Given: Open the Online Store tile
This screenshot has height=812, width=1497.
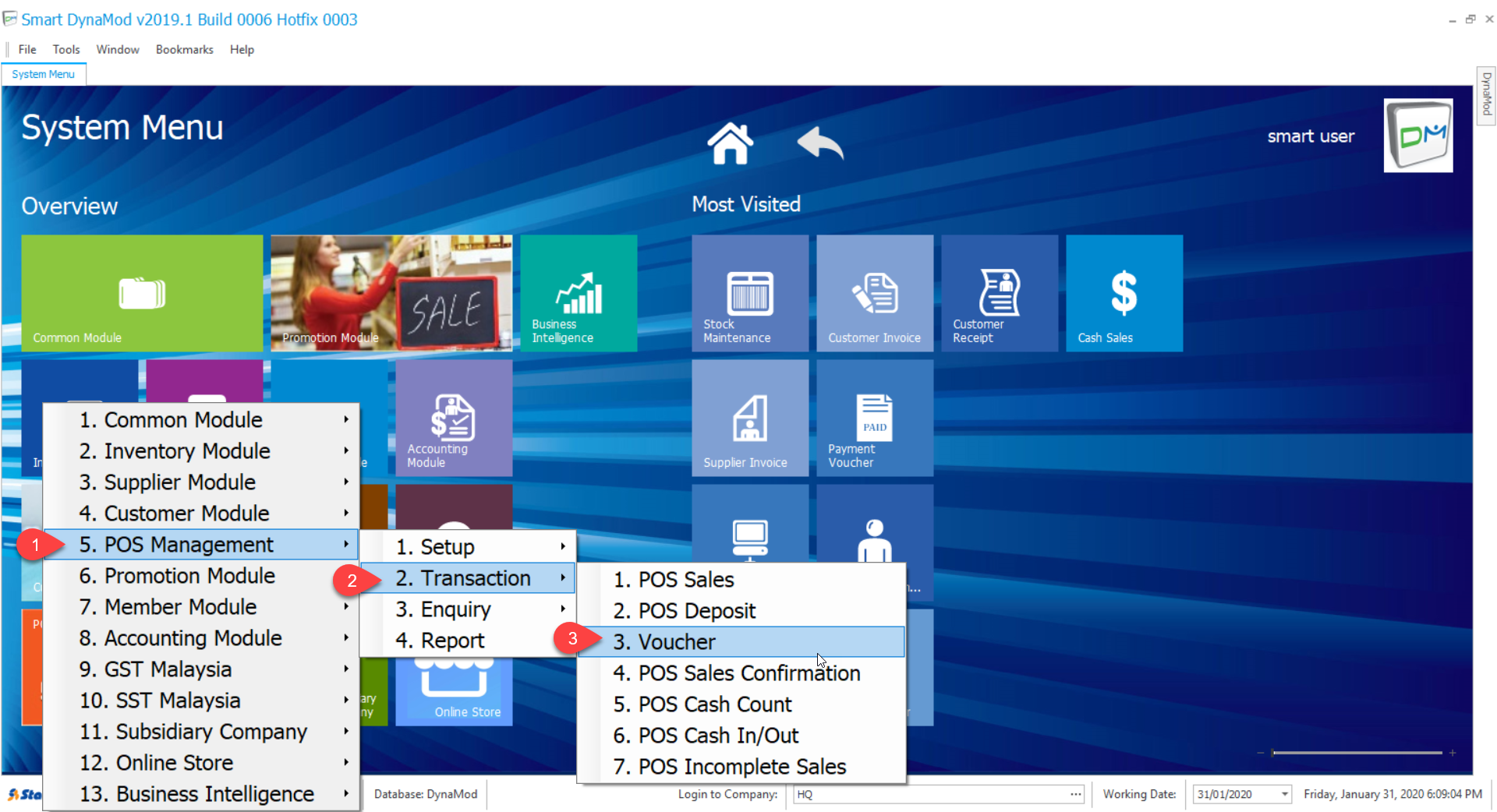Looking at the screenshot, I should coord(454,692).
